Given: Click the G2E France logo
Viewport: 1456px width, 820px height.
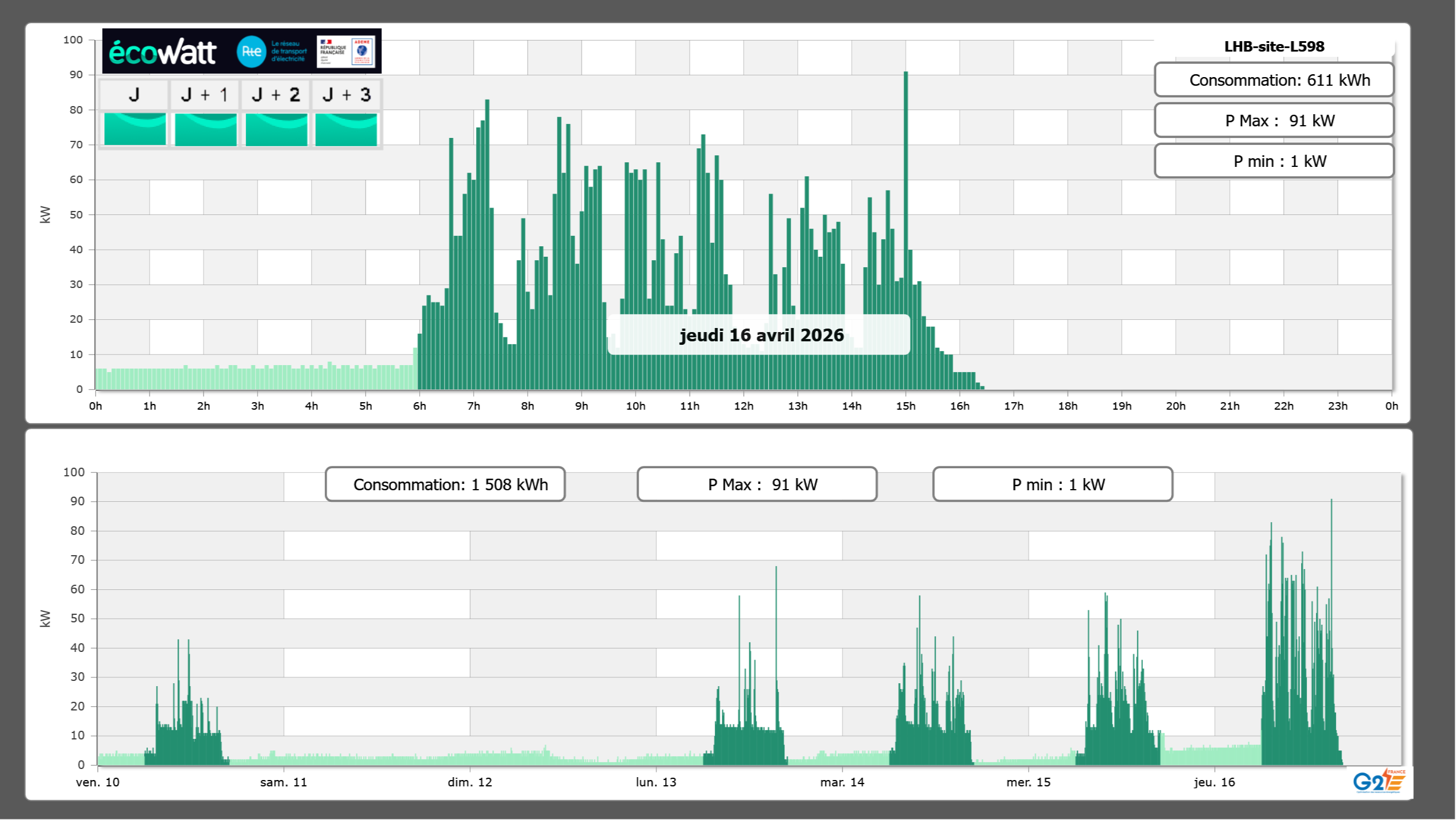Looking at the screenshot, I should coord(1378,781).
